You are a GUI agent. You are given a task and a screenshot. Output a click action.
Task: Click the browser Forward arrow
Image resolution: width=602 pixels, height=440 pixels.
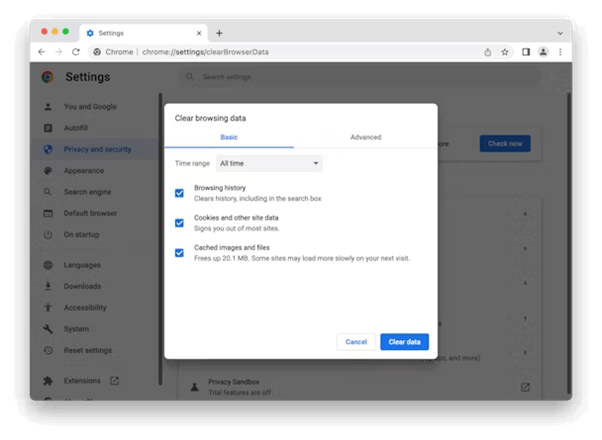click(58, 52)
